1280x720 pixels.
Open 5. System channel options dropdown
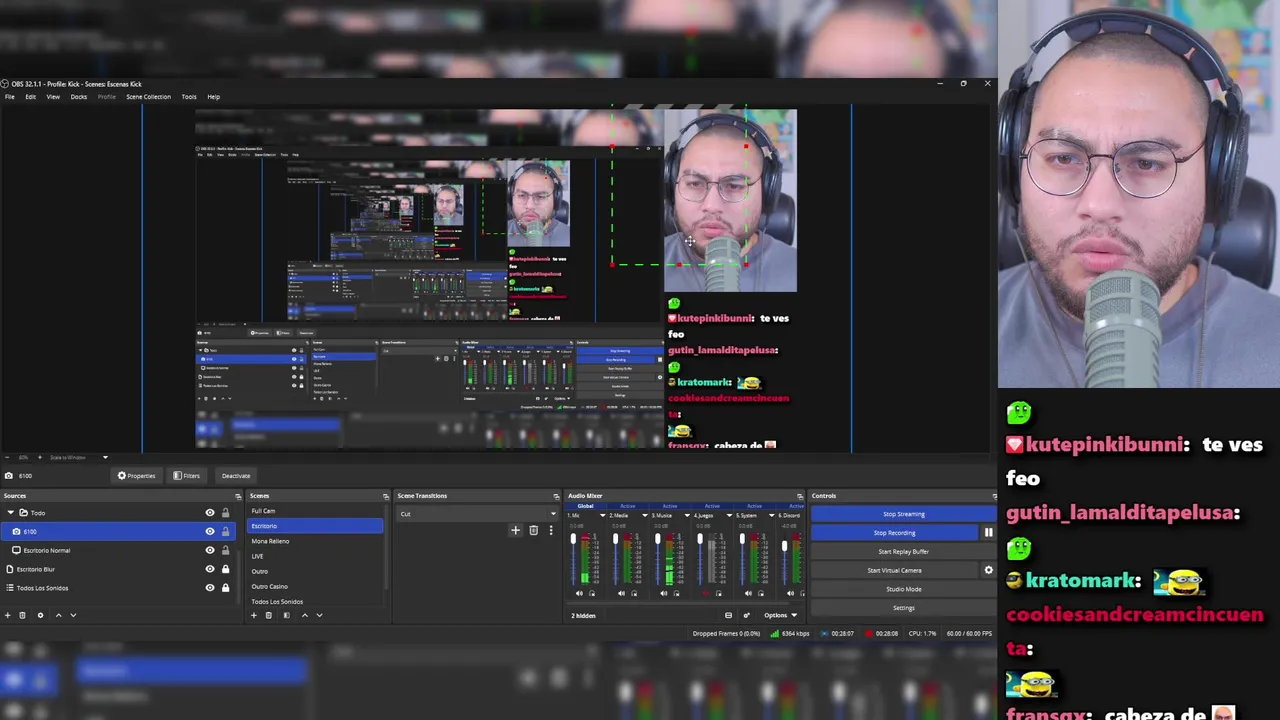771,515
